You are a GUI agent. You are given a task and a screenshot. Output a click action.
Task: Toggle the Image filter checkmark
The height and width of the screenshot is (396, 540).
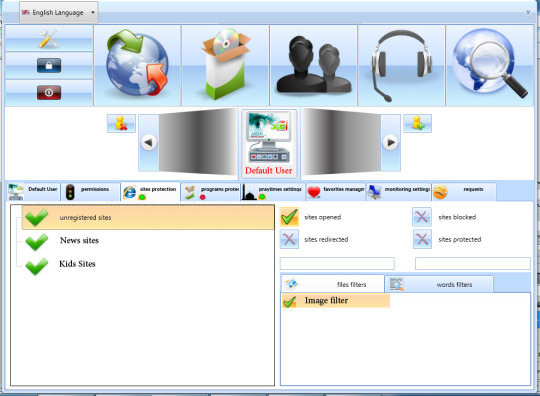click(x=290, y=301)
